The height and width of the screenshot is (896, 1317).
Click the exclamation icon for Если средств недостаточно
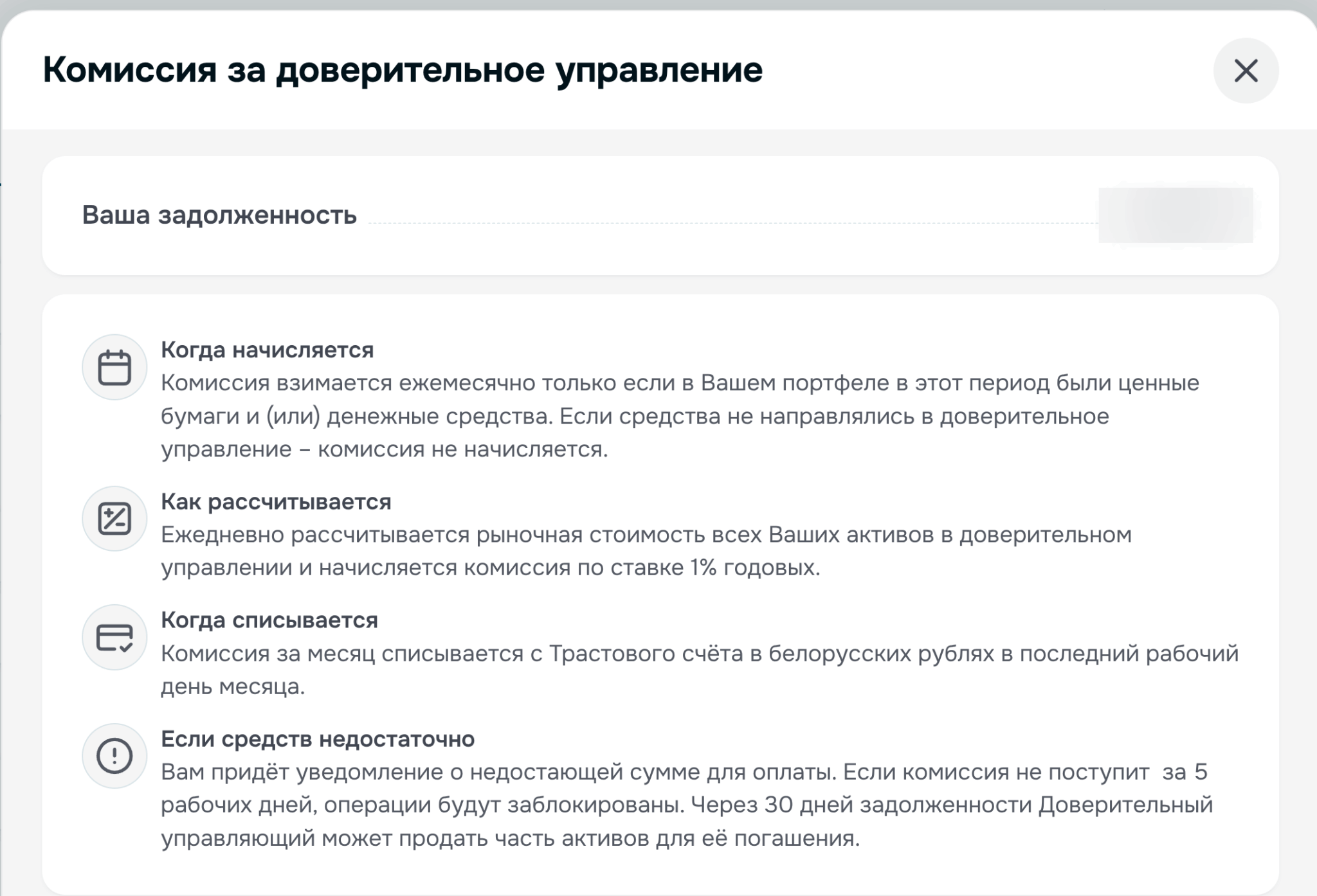[x=114, y=756]
